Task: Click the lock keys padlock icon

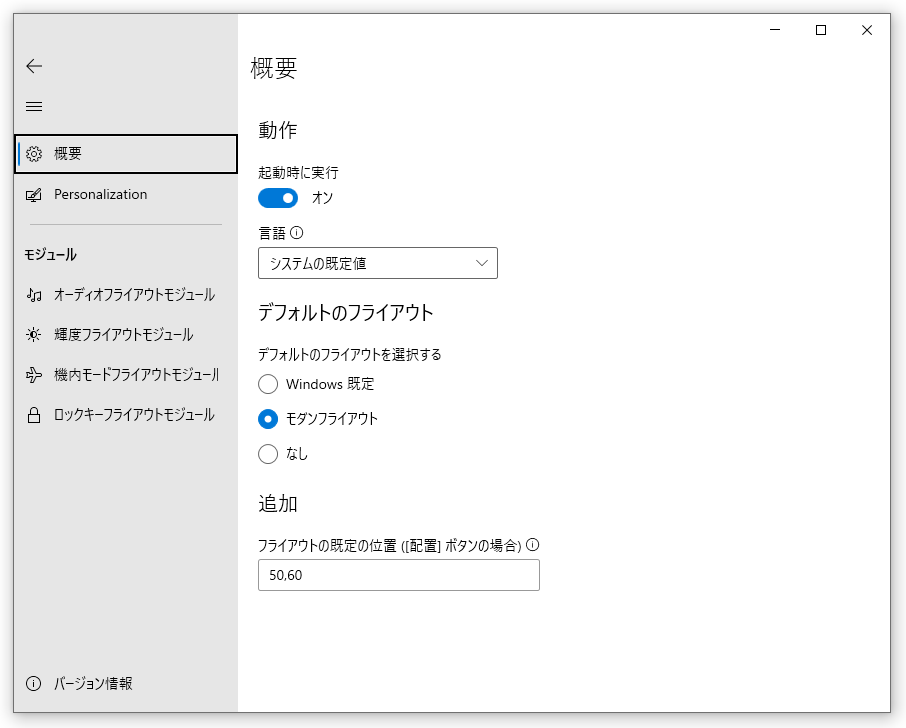Action: pos(34,415)
